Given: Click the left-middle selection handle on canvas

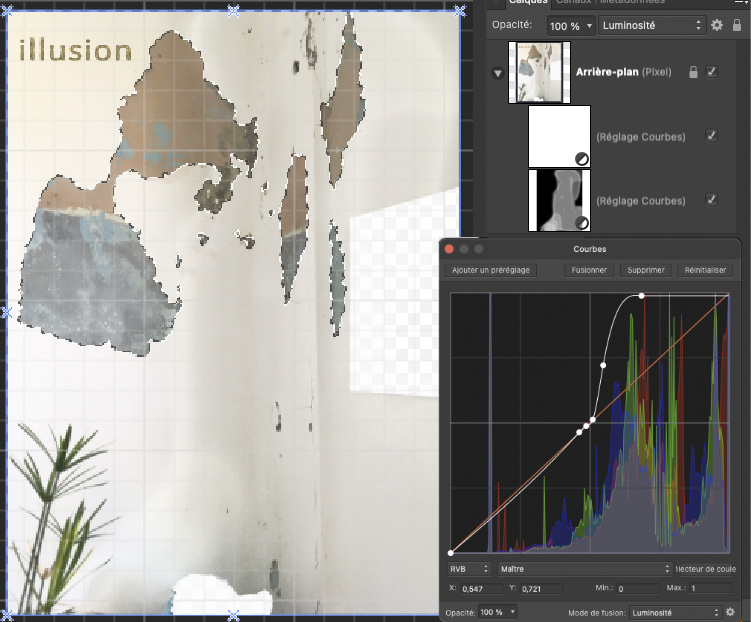Looking at the screenshot, I should pos(6,313).
